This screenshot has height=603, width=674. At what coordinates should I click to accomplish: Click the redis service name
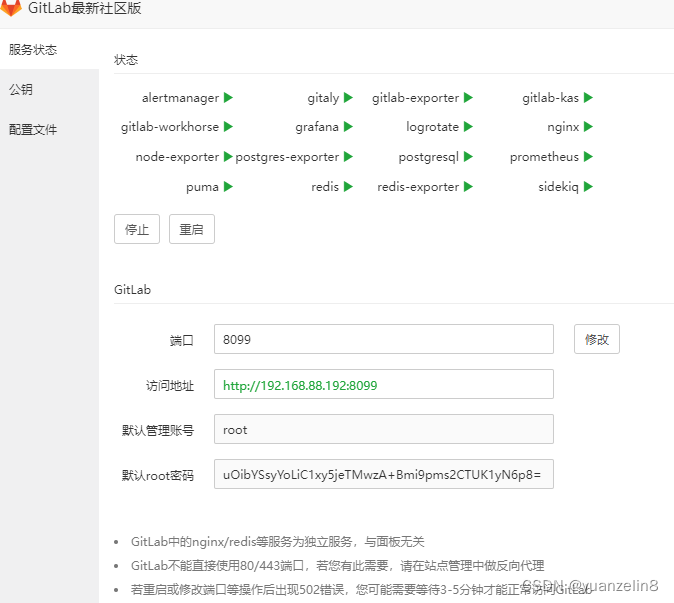coord(325,187)
